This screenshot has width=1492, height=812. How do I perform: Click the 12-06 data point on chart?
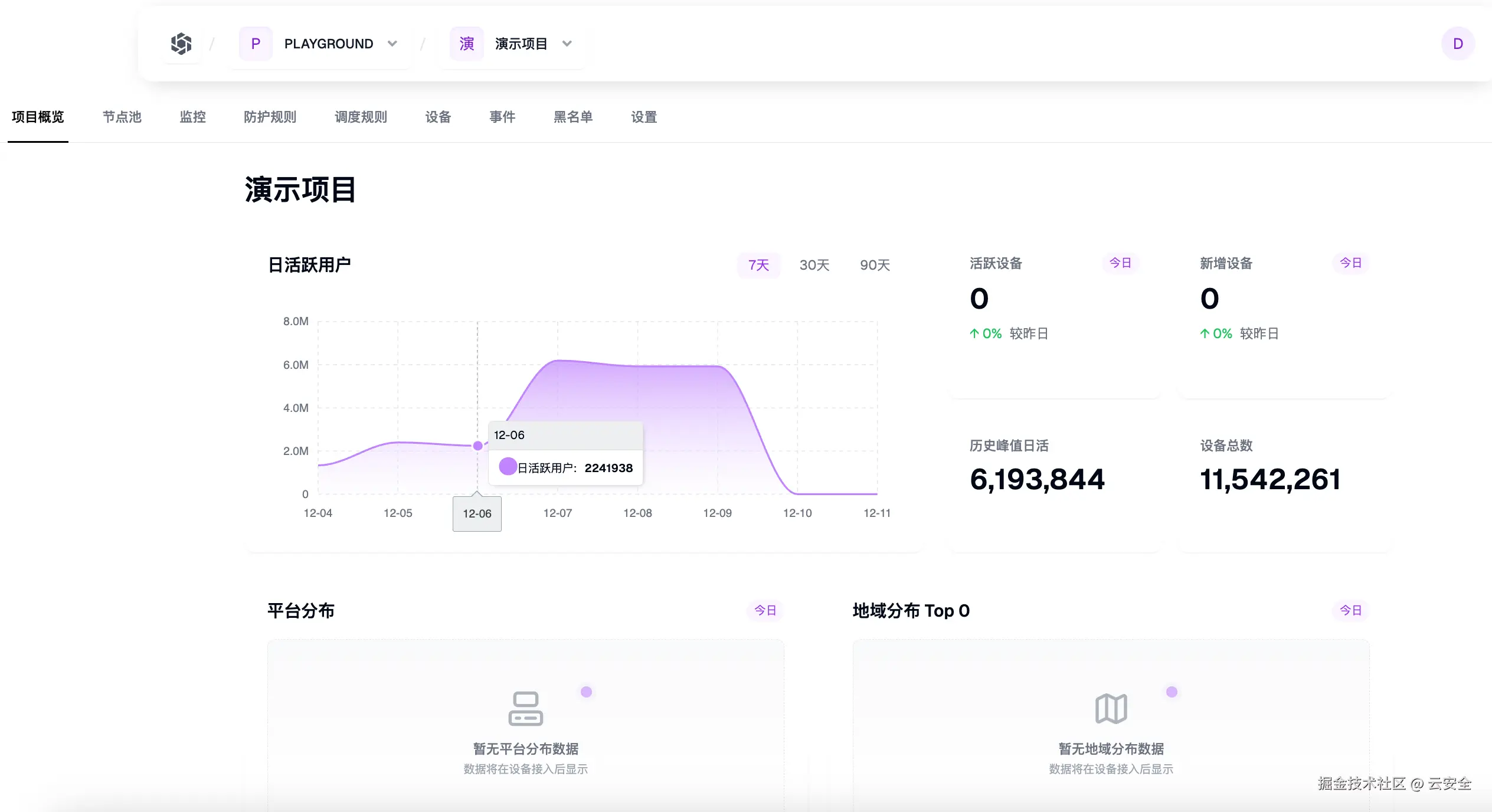(477, 446)
